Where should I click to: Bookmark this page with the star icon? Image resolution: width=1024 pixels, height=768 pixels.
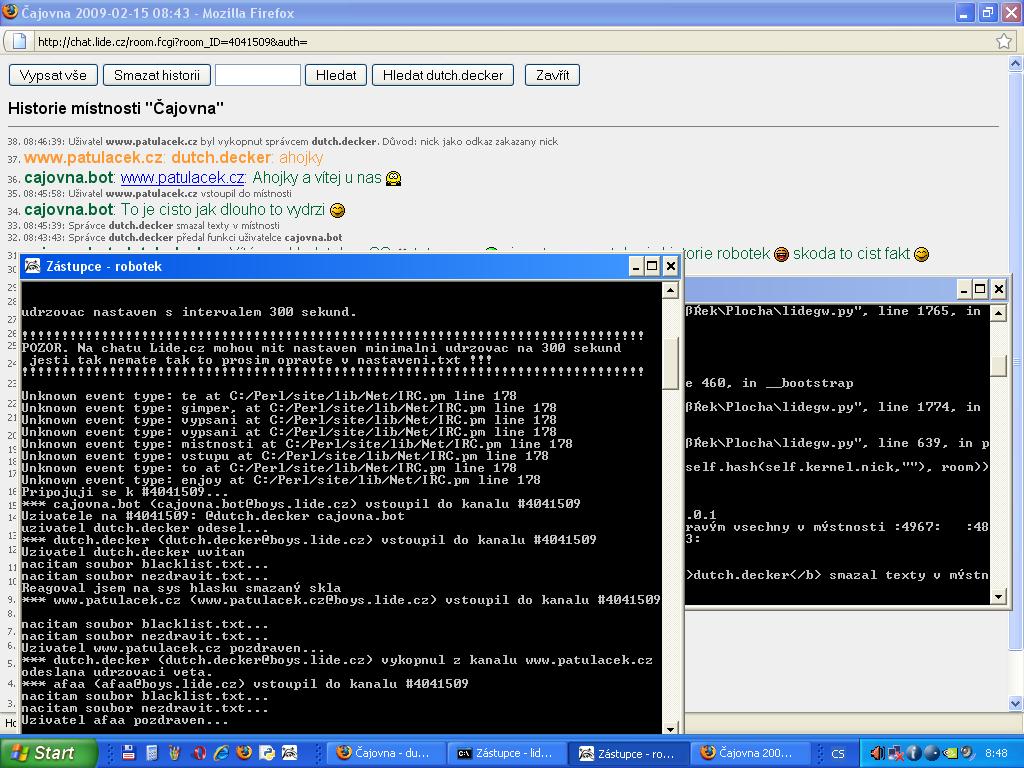tap(1004, 41)
